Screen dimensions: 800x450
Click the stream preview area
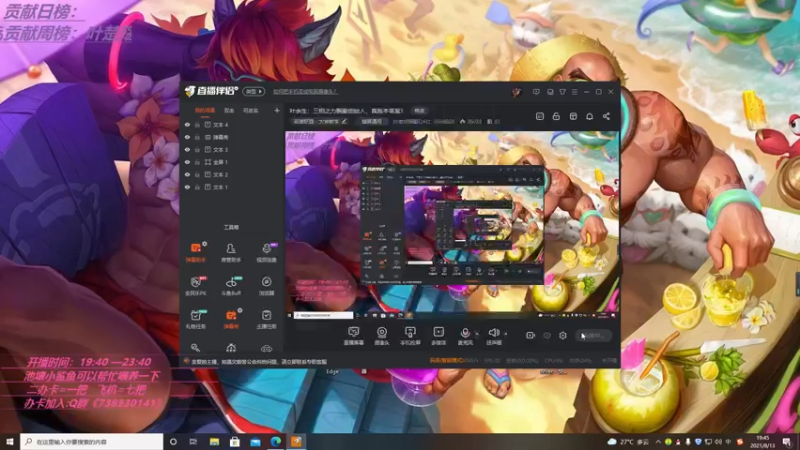point(452,226)
